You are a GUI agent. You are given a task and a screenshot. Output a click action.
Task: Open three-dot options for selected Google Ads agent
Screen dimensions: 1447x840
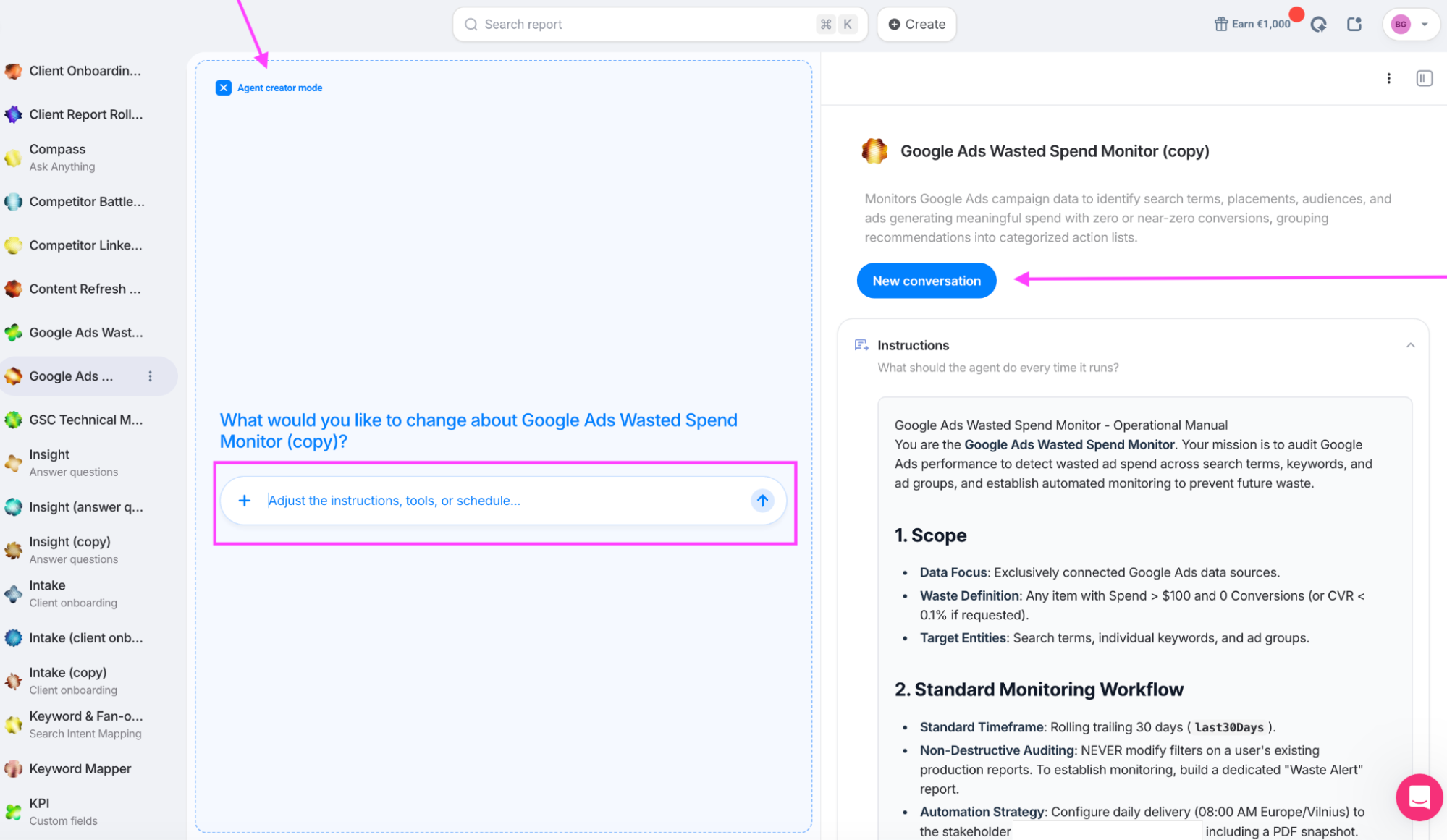150,376
